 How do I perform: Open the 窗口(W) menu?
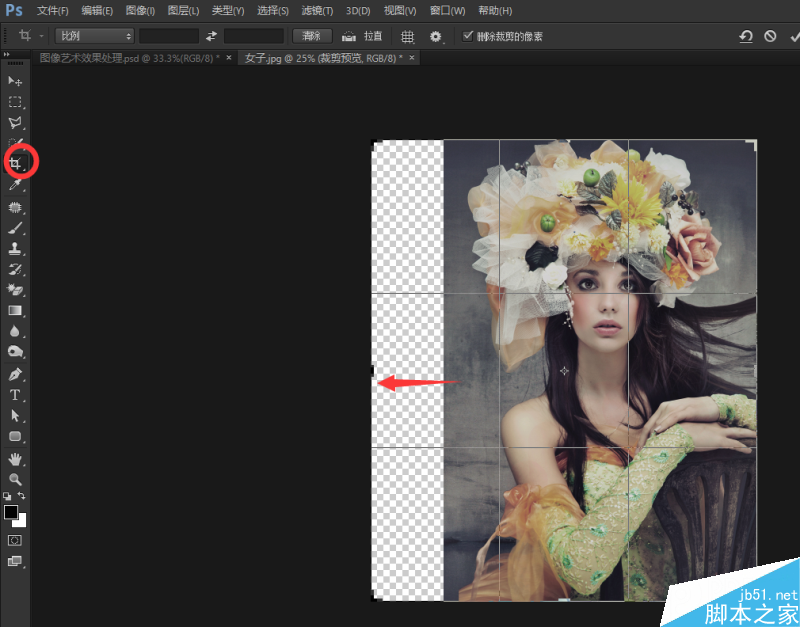coord(447,11)
